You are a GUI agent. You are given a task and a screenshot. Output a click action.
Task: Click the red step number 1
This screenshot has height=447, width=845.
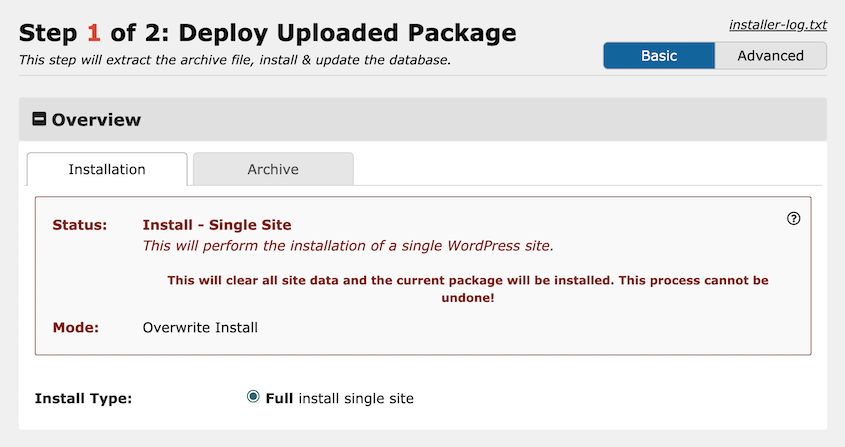[94, 33]
